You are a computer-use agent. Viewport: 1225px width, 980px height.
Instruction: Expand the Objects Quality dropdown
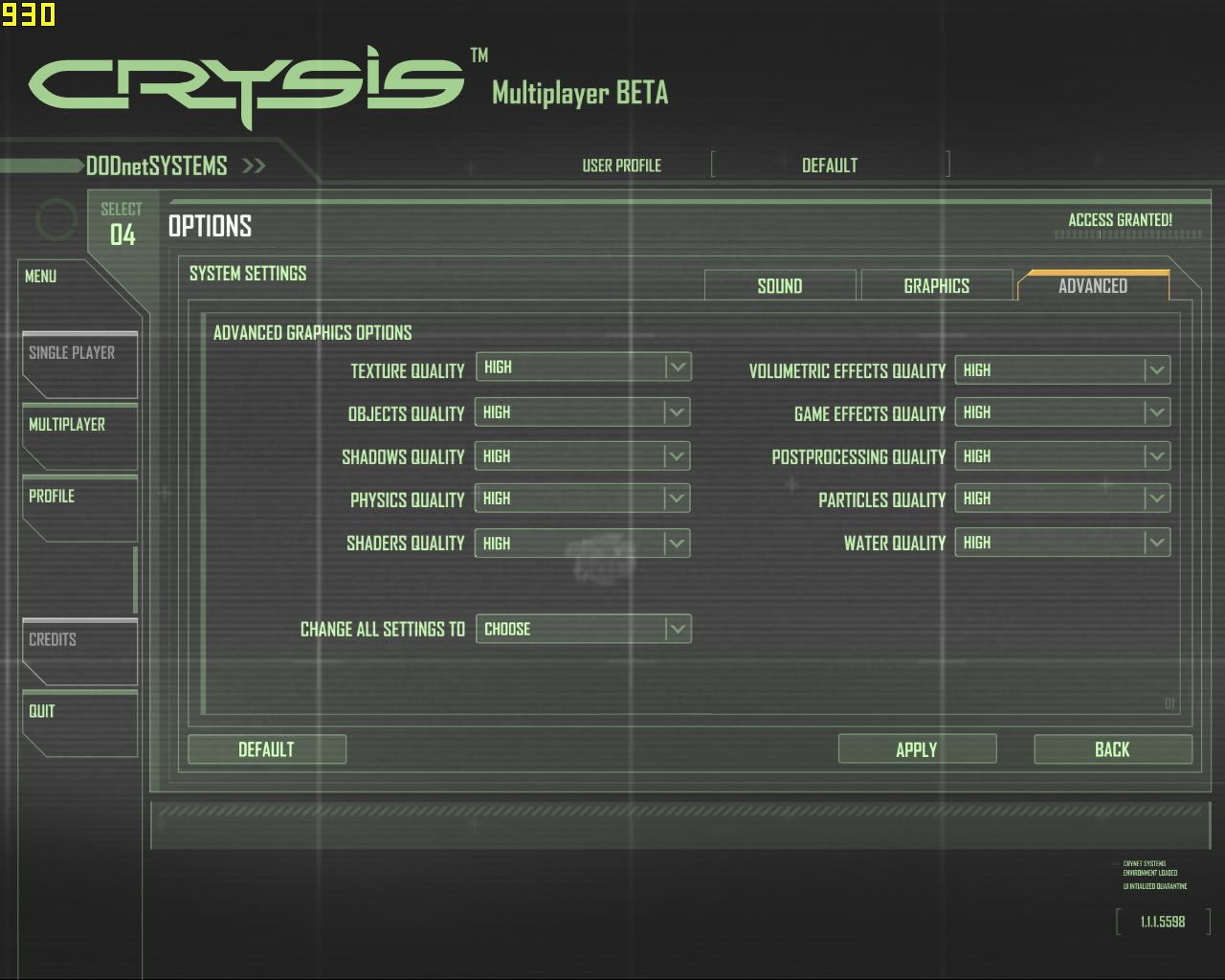[583, 412]
